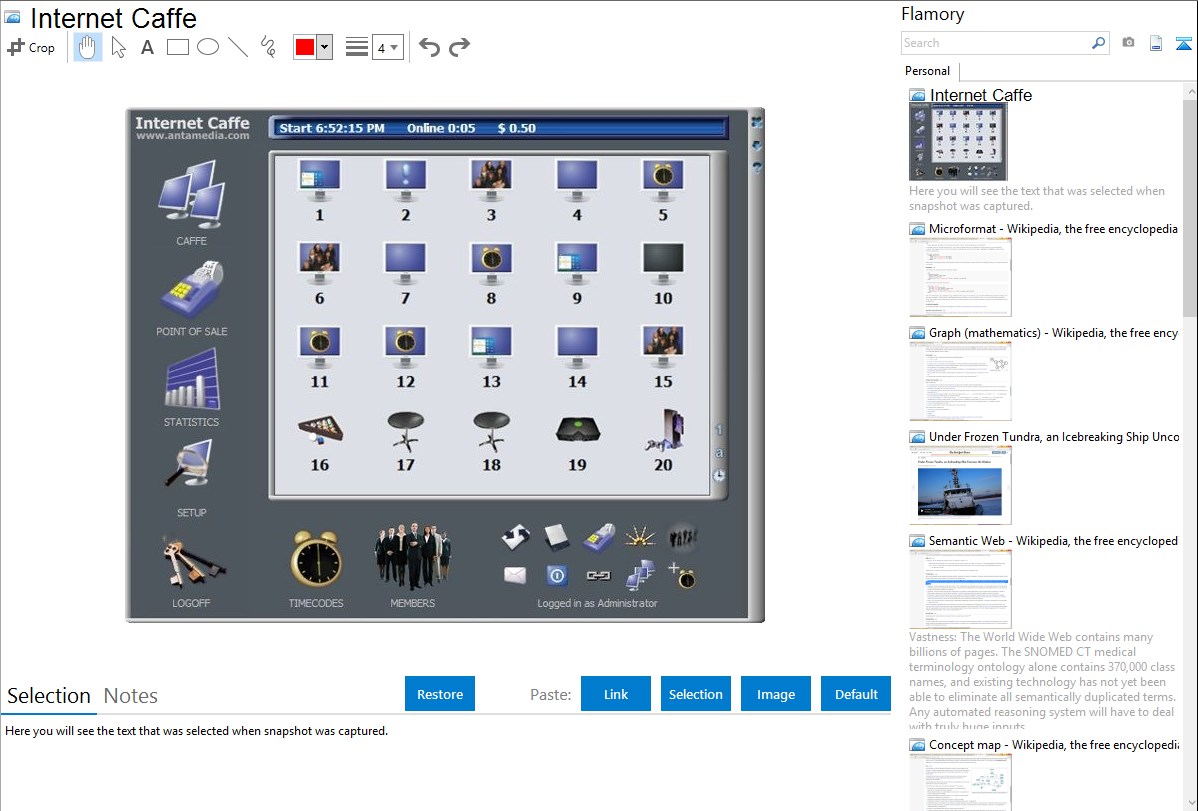Click the Logoff keys icon
This screenshot has width=1198, height=811.
pyautogui.click(x=193, y=562)
